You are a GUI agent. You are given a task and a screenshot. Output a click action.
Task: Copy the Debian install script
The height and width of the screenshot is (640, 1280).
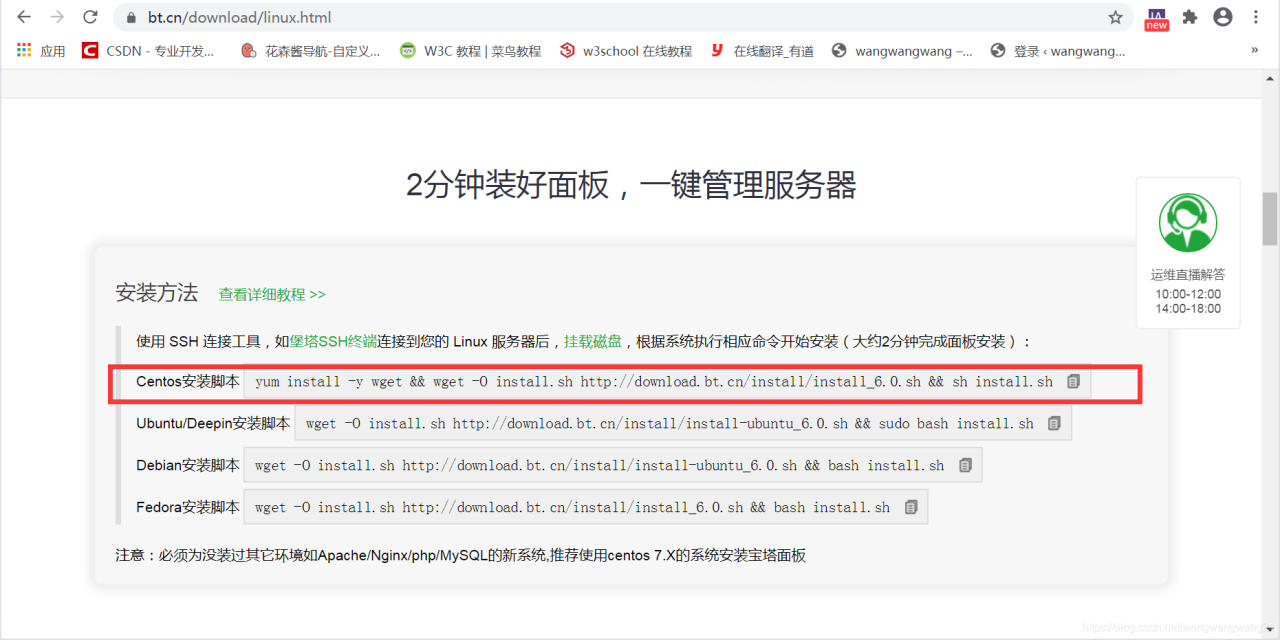point(965,466)
